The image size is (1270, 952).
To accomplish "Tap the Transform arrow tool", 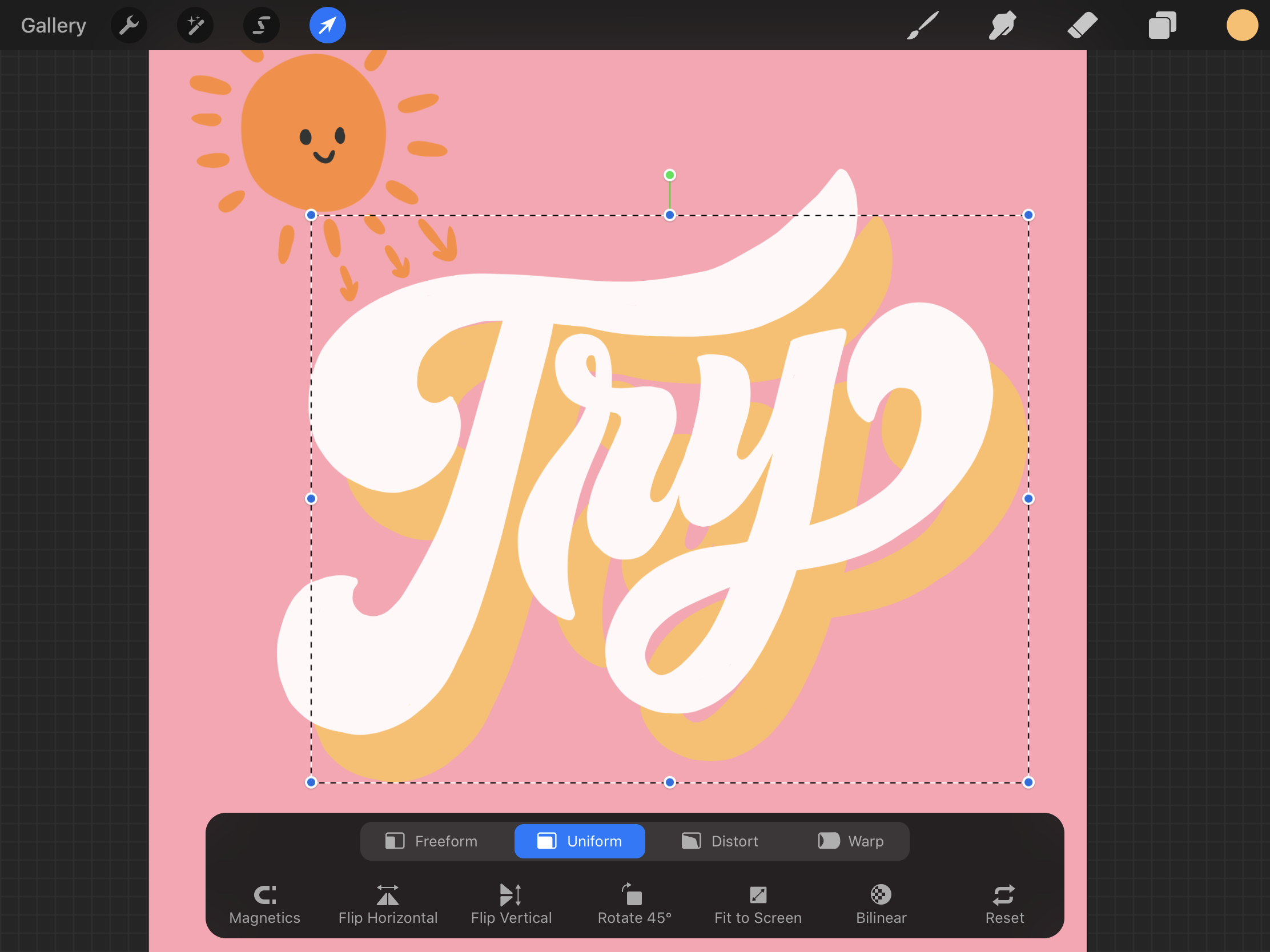I will (x=327, y=25).
